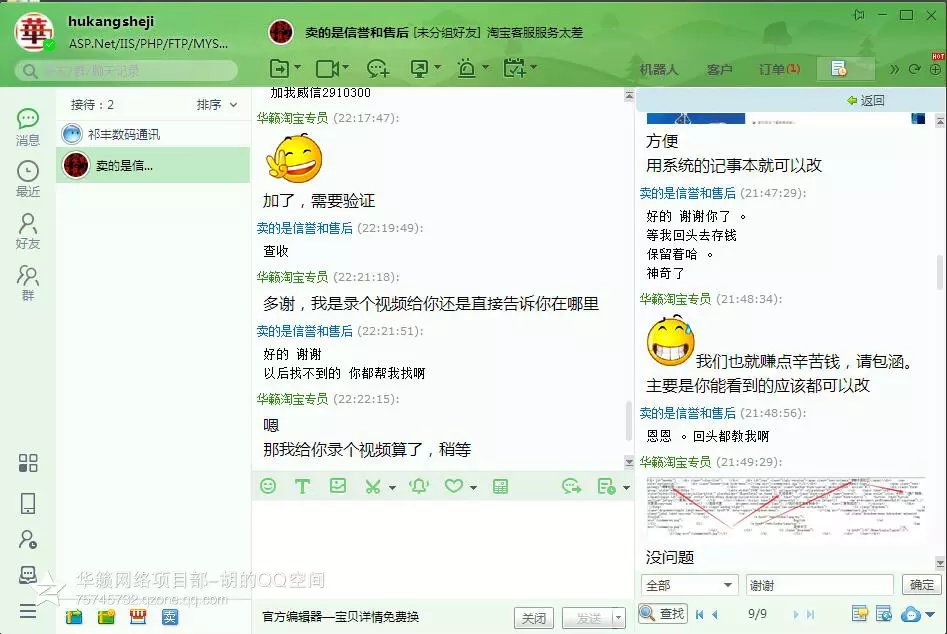Click the remote screen share icon

pos(419,68)
